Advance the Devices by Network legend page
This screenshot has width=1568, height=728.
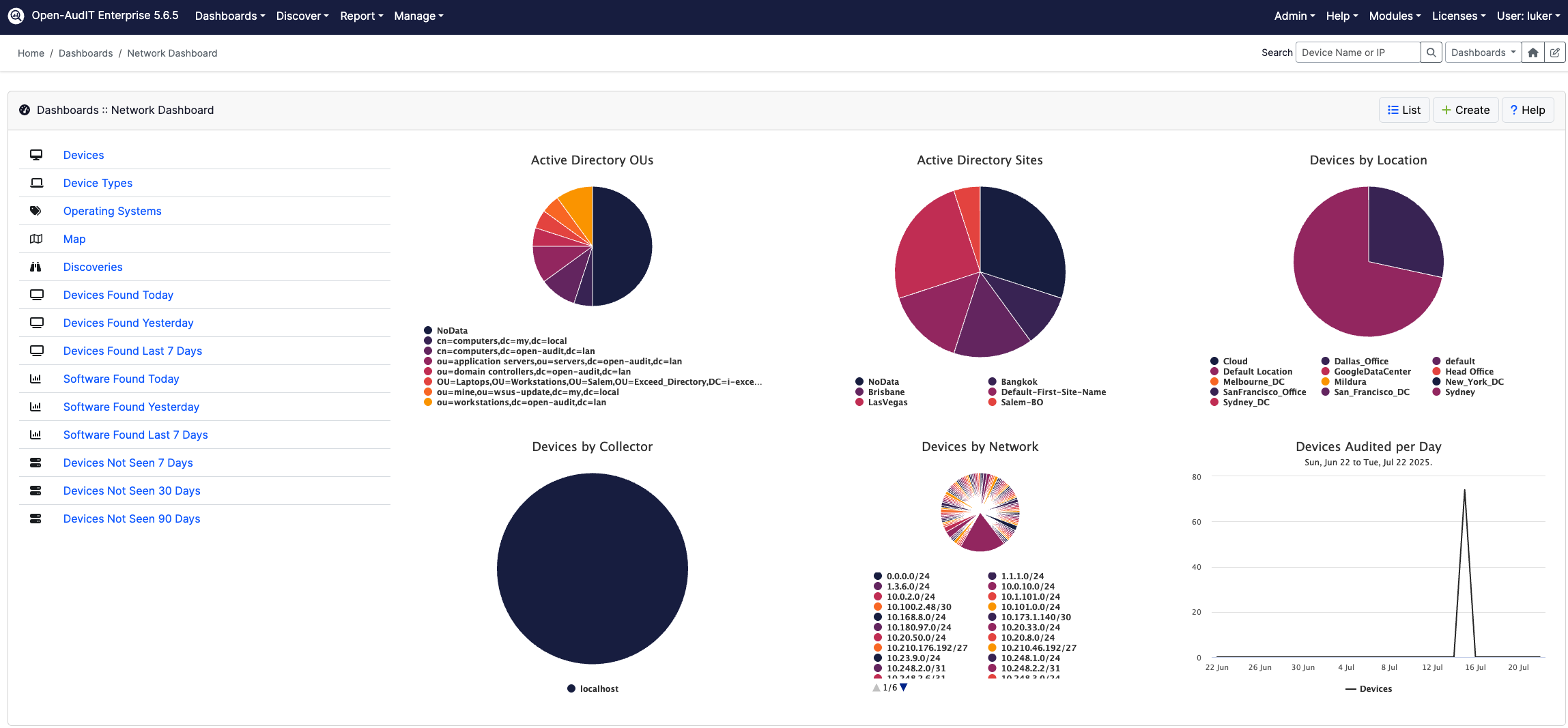pyautogui.click(x=903, y=687)
